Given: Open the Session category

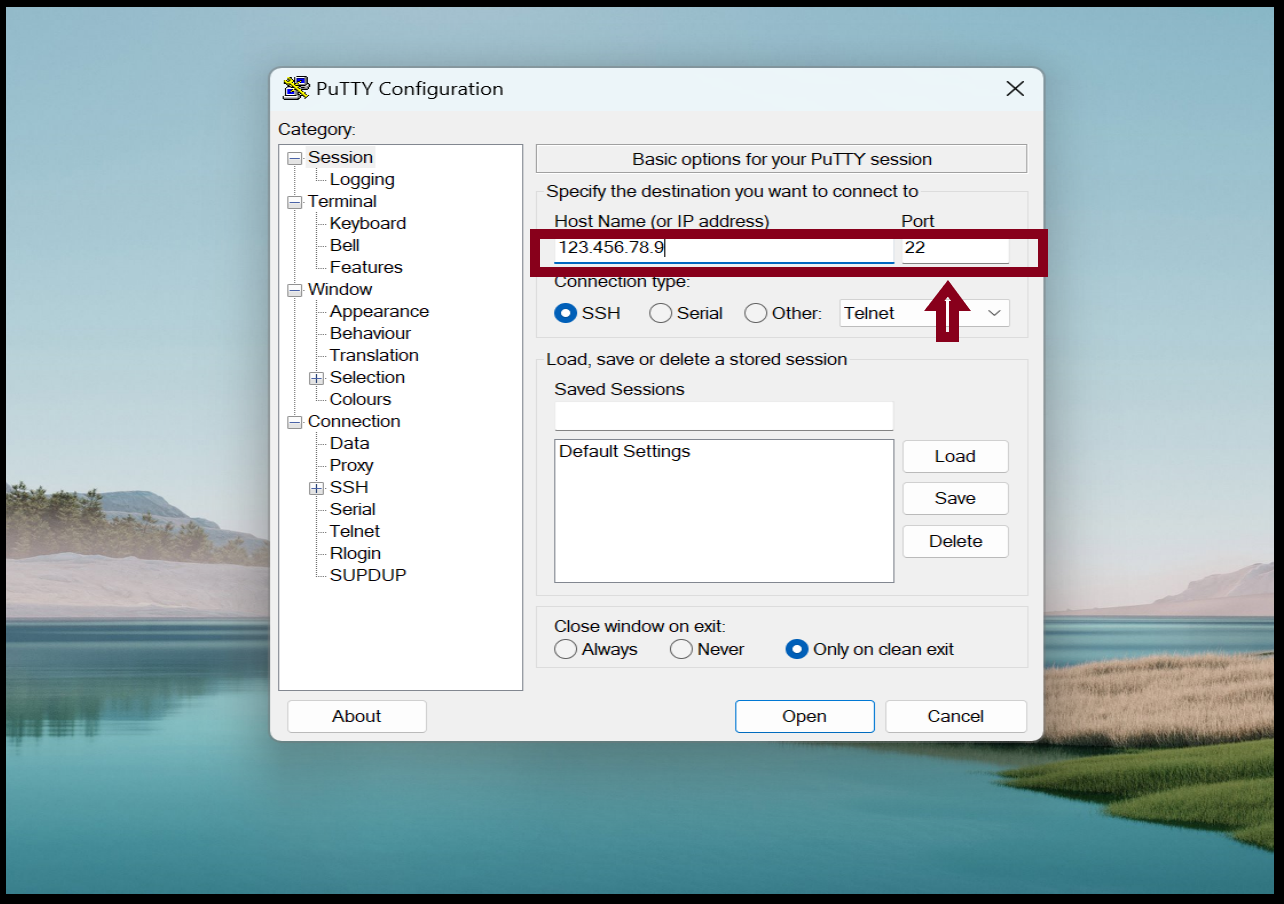Looking at the screenshot, I should pos(340,157).
